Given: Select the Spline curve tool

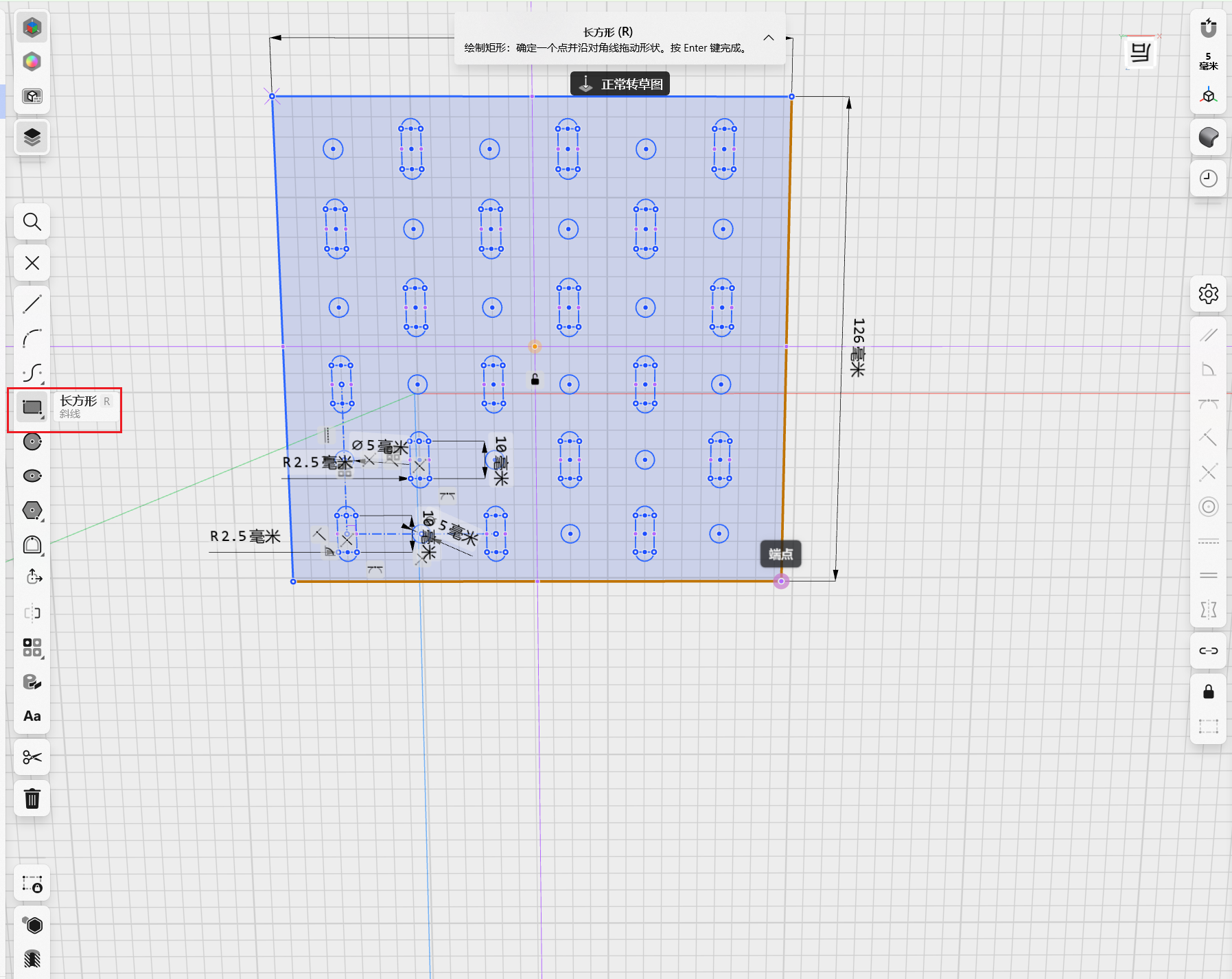Looking at the screenshot, I should (x=32, y=372).
